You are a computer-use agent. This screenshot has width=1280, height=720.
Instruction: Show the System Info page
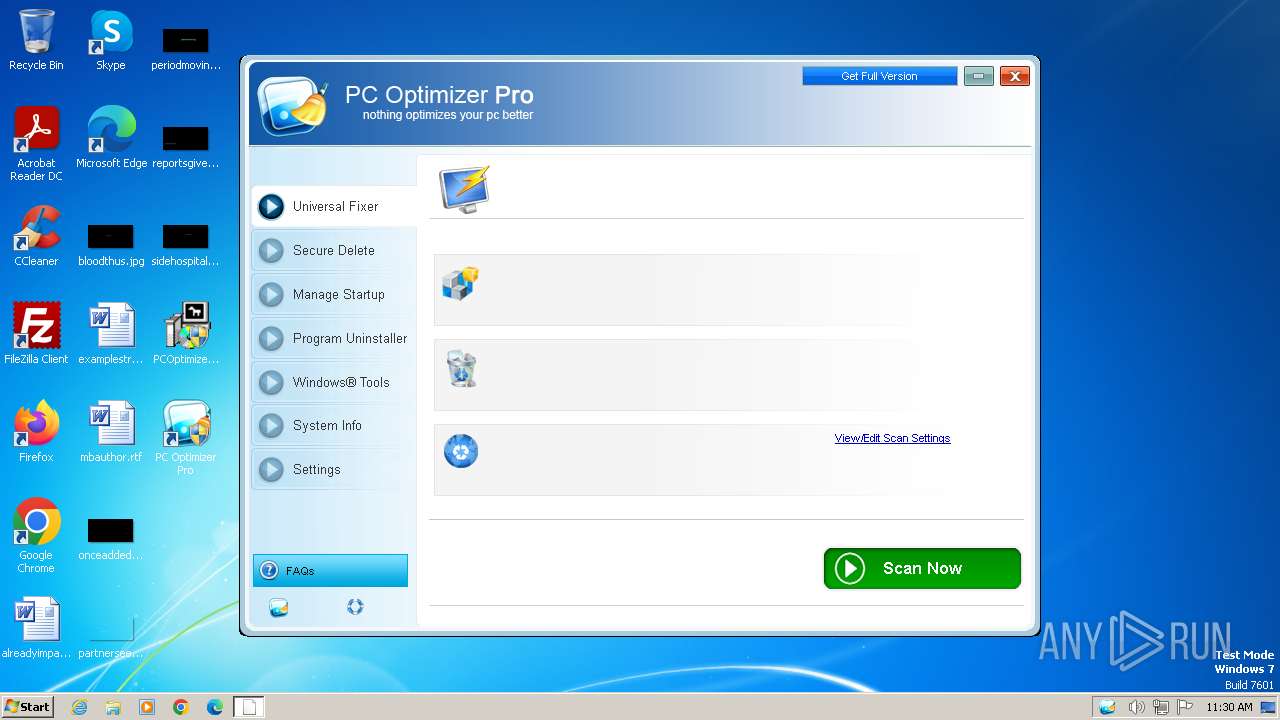[333, 425]
